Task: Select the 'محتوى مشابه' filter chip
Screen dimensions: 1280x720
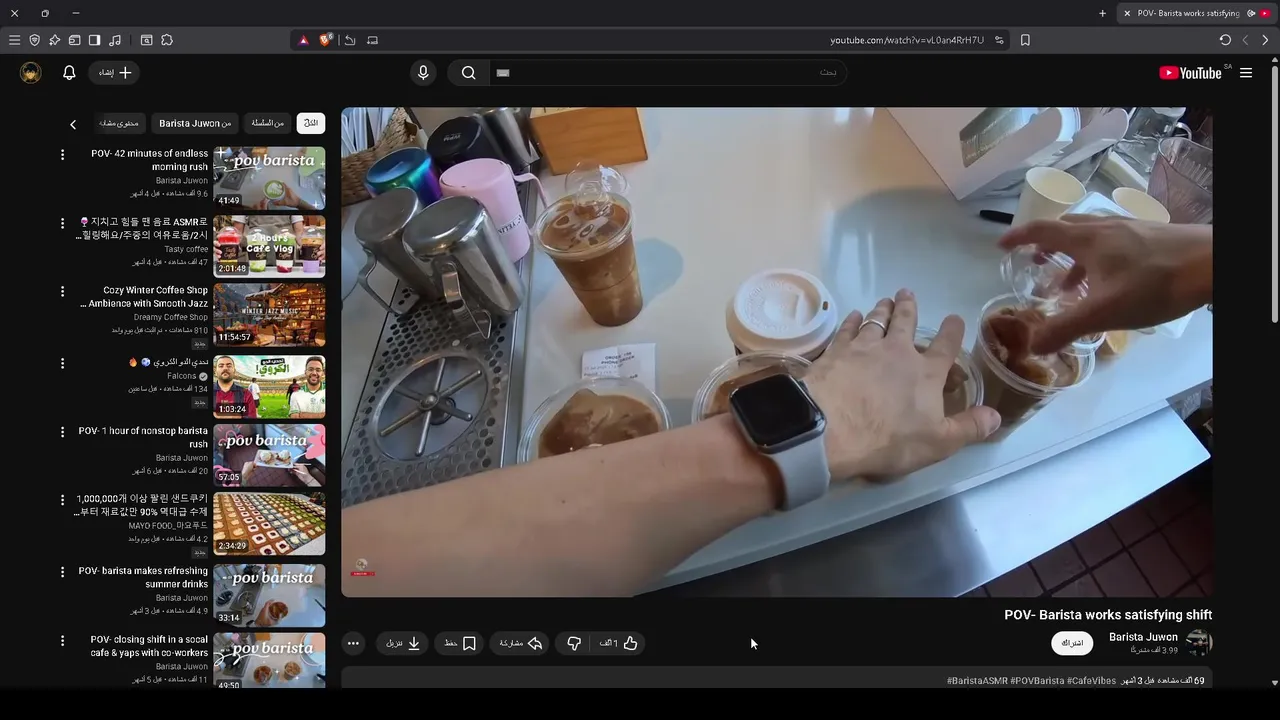Action: (119, 123)
